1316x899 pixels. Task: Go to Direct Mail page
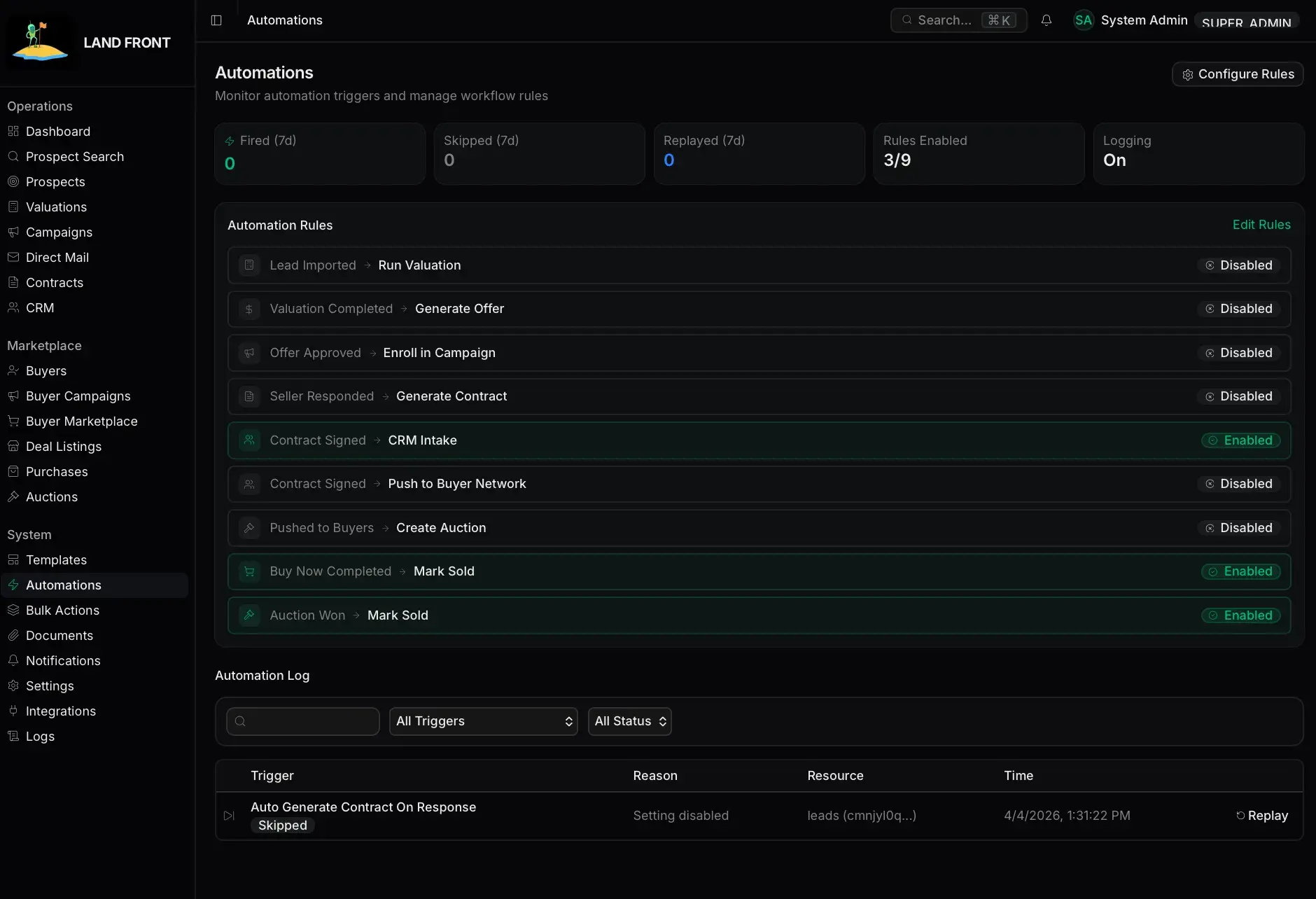point(94,258)
